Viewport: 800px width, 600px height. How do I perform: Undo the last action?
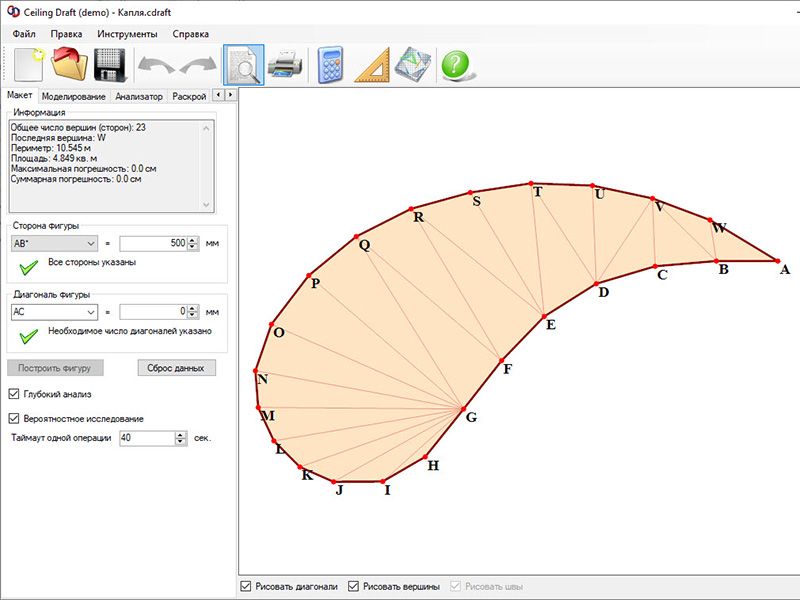[x=157, y=66]
